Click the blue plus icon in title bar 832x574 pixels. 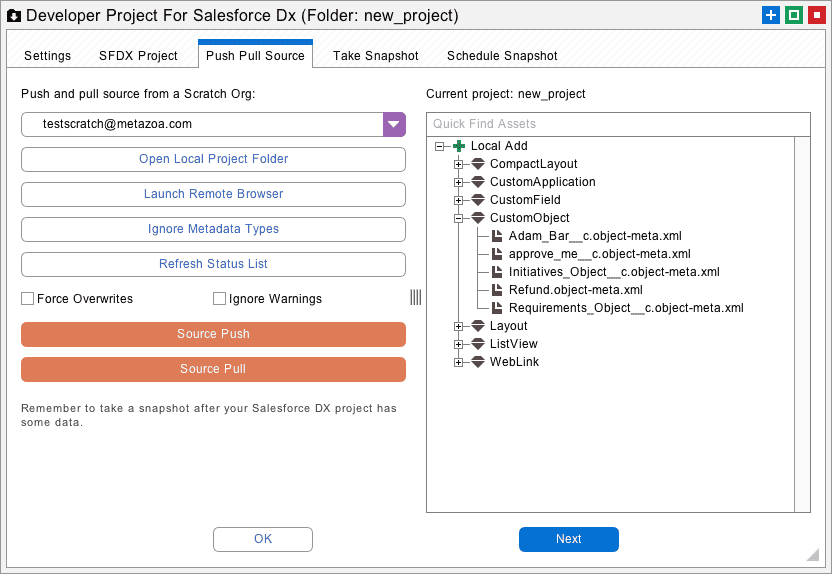pyautogui.click(x=770, y=15)
